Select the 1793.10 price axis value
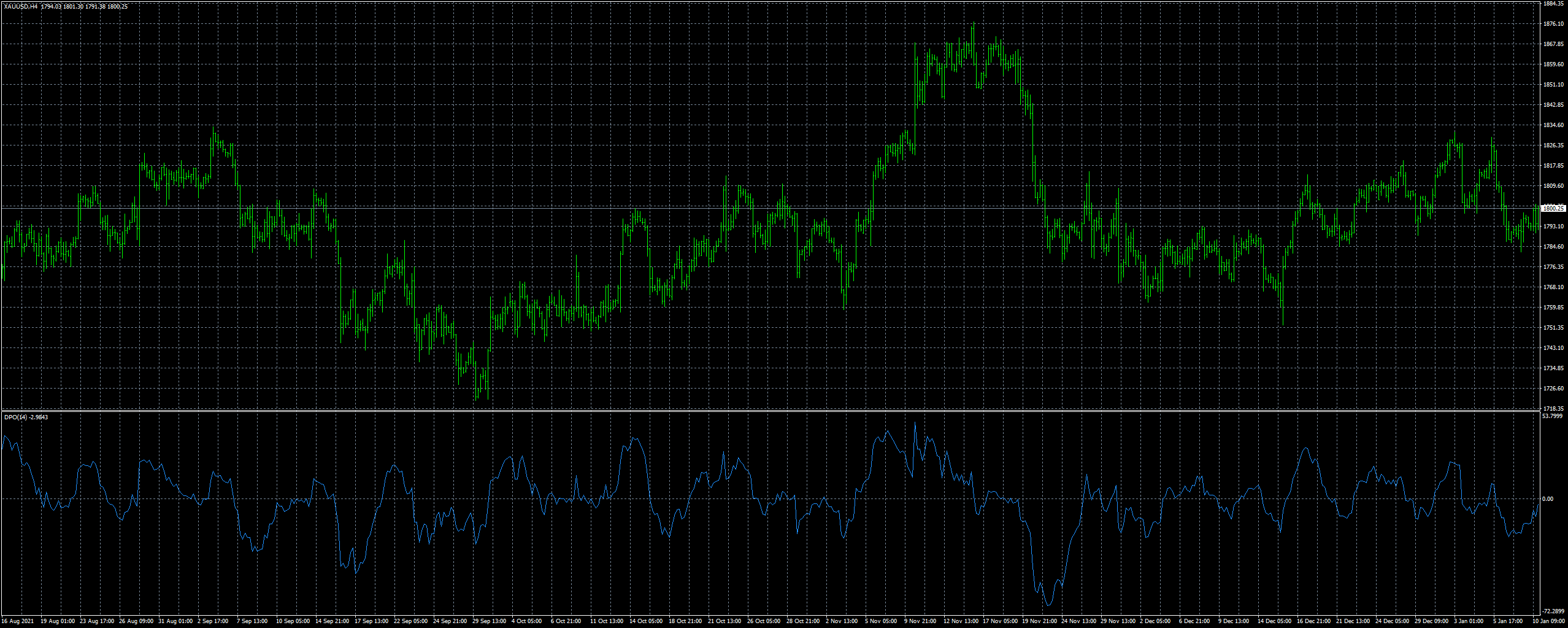Screen dimensions: 1568x628 point(1553,227)
